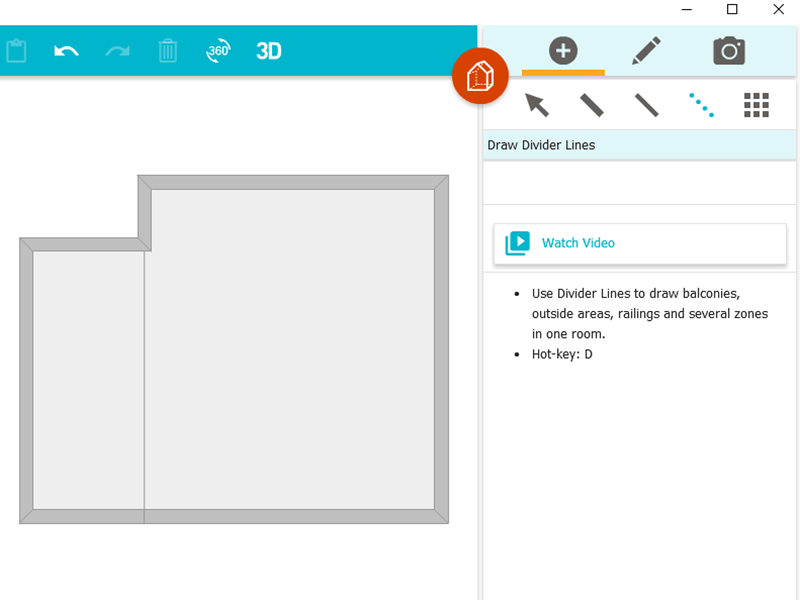Select the pointer selection tool
The width and height of the screenshot is (800, 600).
537,104
